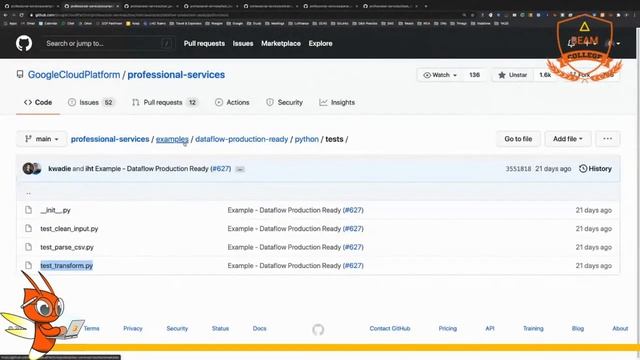The image size is (640, 360).
Task: Open commit hash 3551818
Action: (518, 169)
